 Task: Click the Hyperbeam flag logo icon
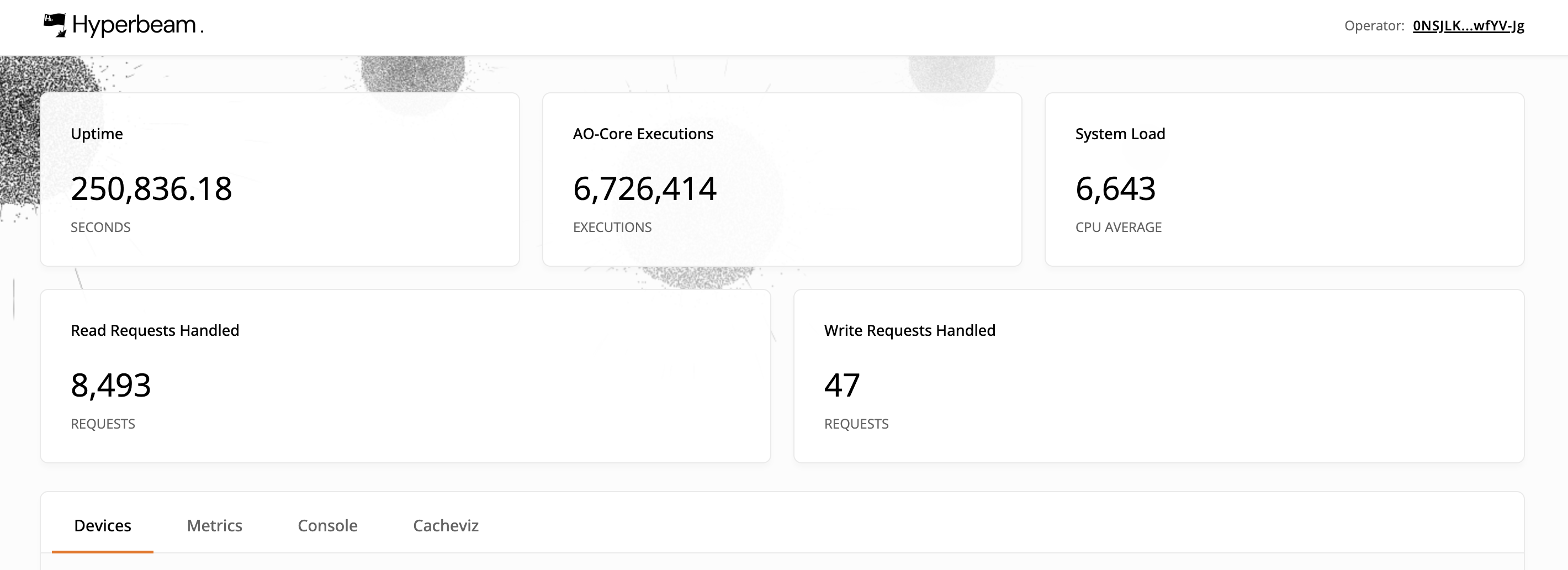pyautogui.click(x=55, y=25)
